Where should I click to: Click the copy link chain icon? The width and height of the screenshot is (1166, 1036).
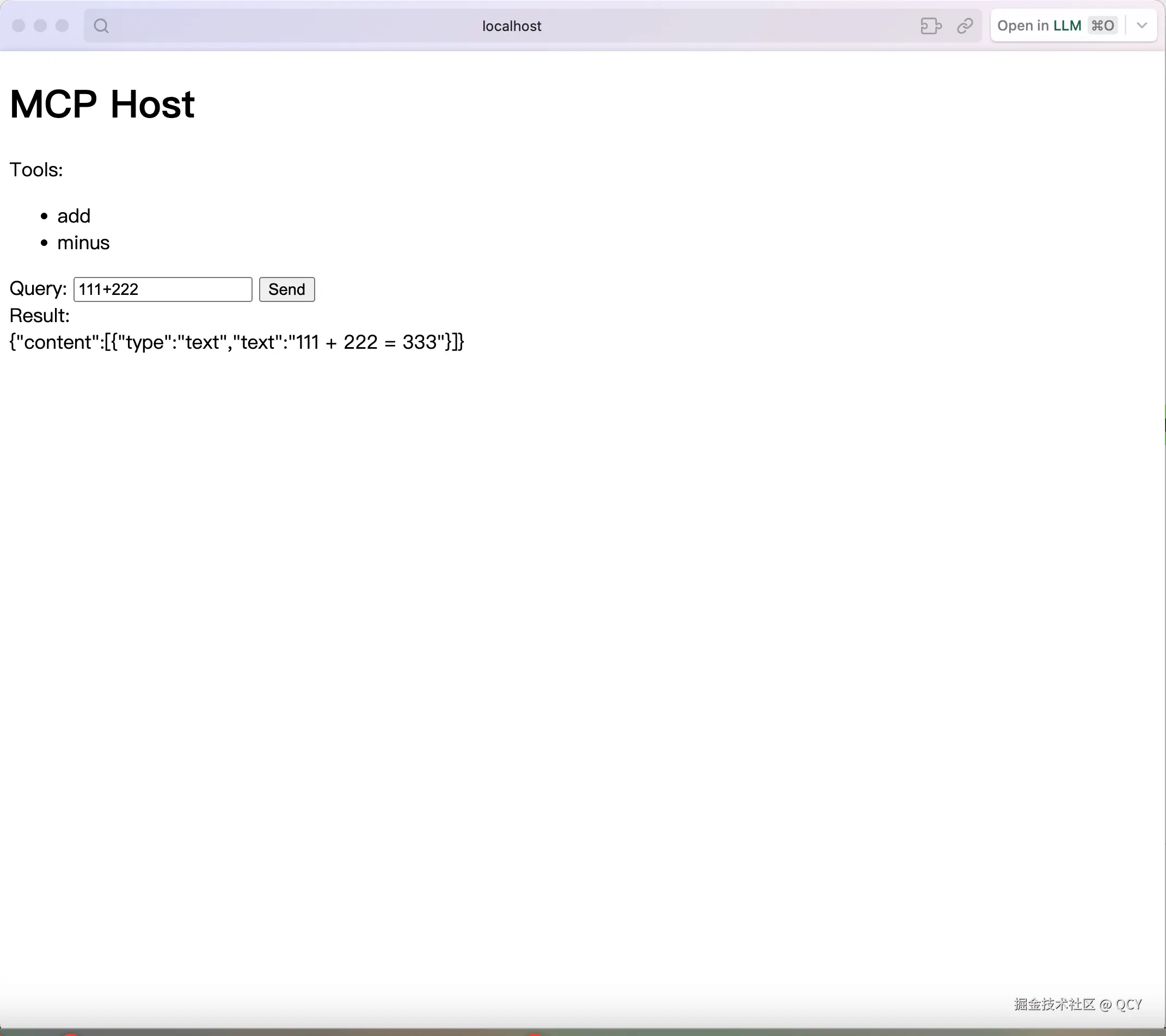(x=965, y=26)
